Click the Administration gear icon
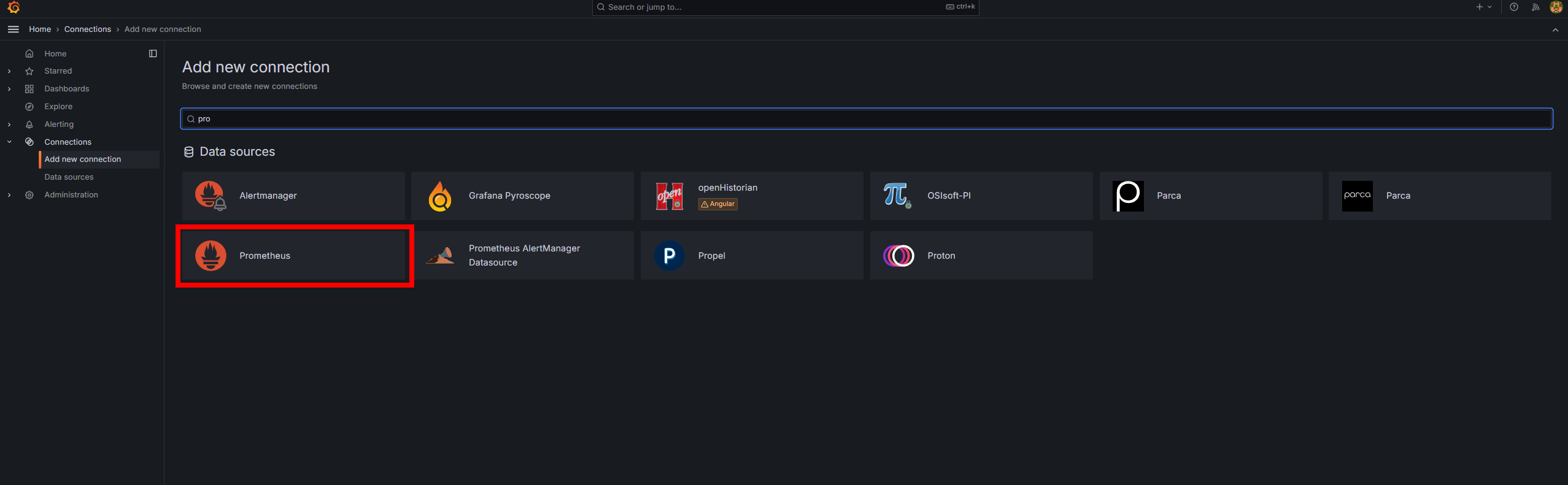Screen dimensions: 1568x485 [29, 195]
